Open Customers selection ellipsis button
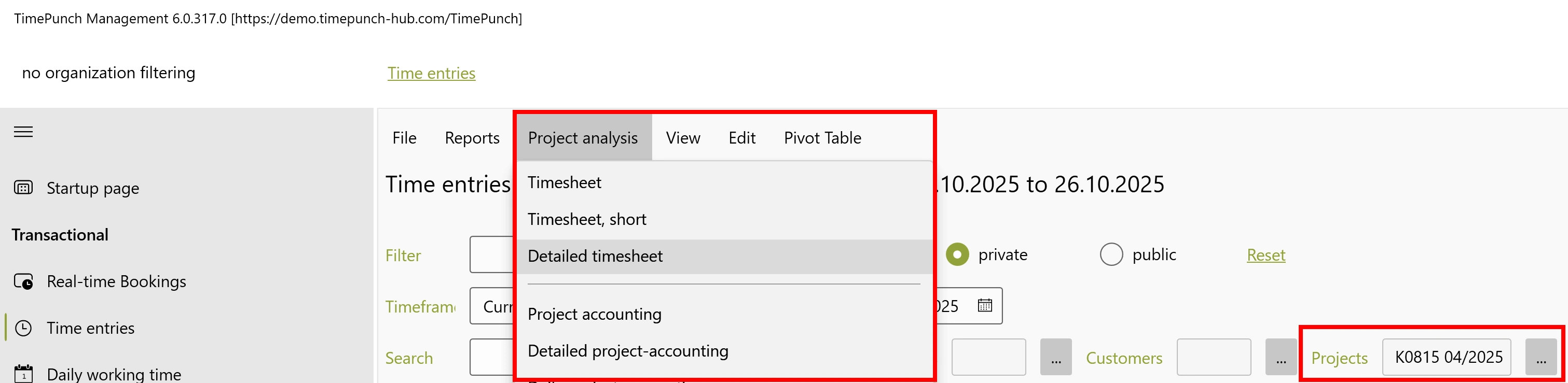 pos(1281,357)
